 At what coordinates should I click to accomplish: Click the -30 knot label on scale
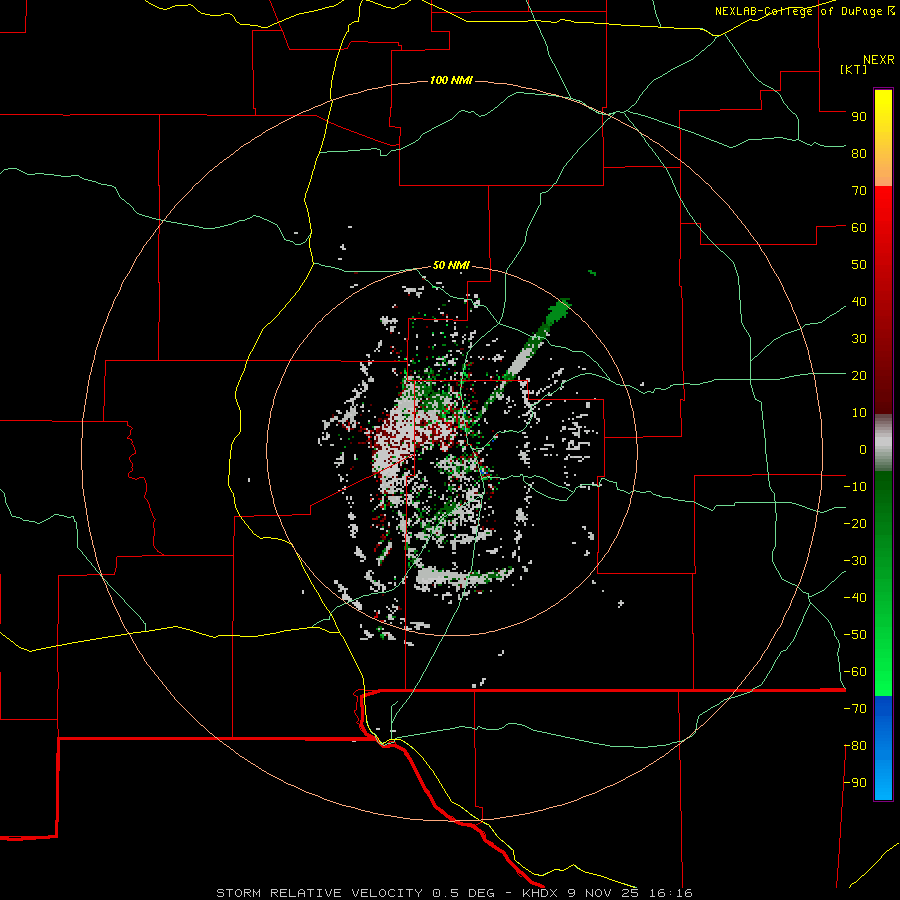855,561
